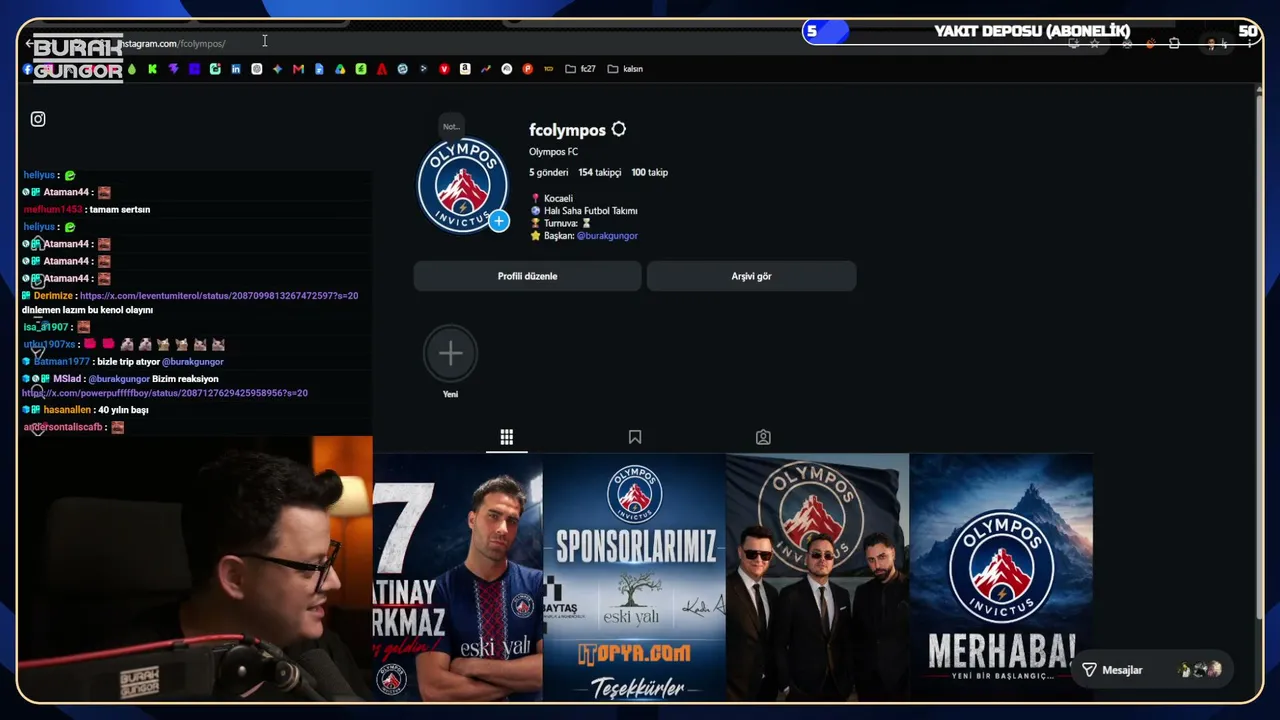Open MSlad's x.com powerpufffffboy chat link

point(165,393)
